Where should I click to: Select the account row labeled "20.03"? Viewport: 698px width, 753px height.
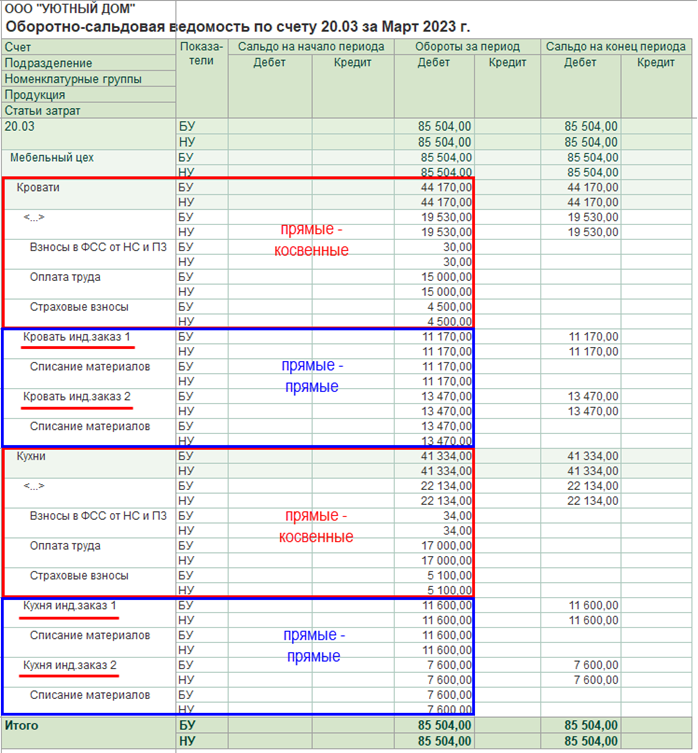coord(20,126)
